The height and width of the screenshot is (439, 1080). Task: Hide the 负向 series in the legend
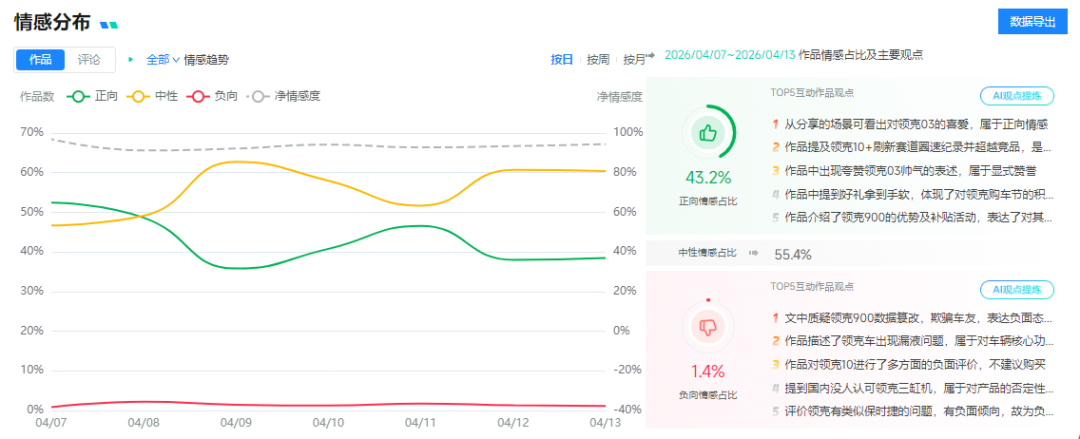pos(213,97)
